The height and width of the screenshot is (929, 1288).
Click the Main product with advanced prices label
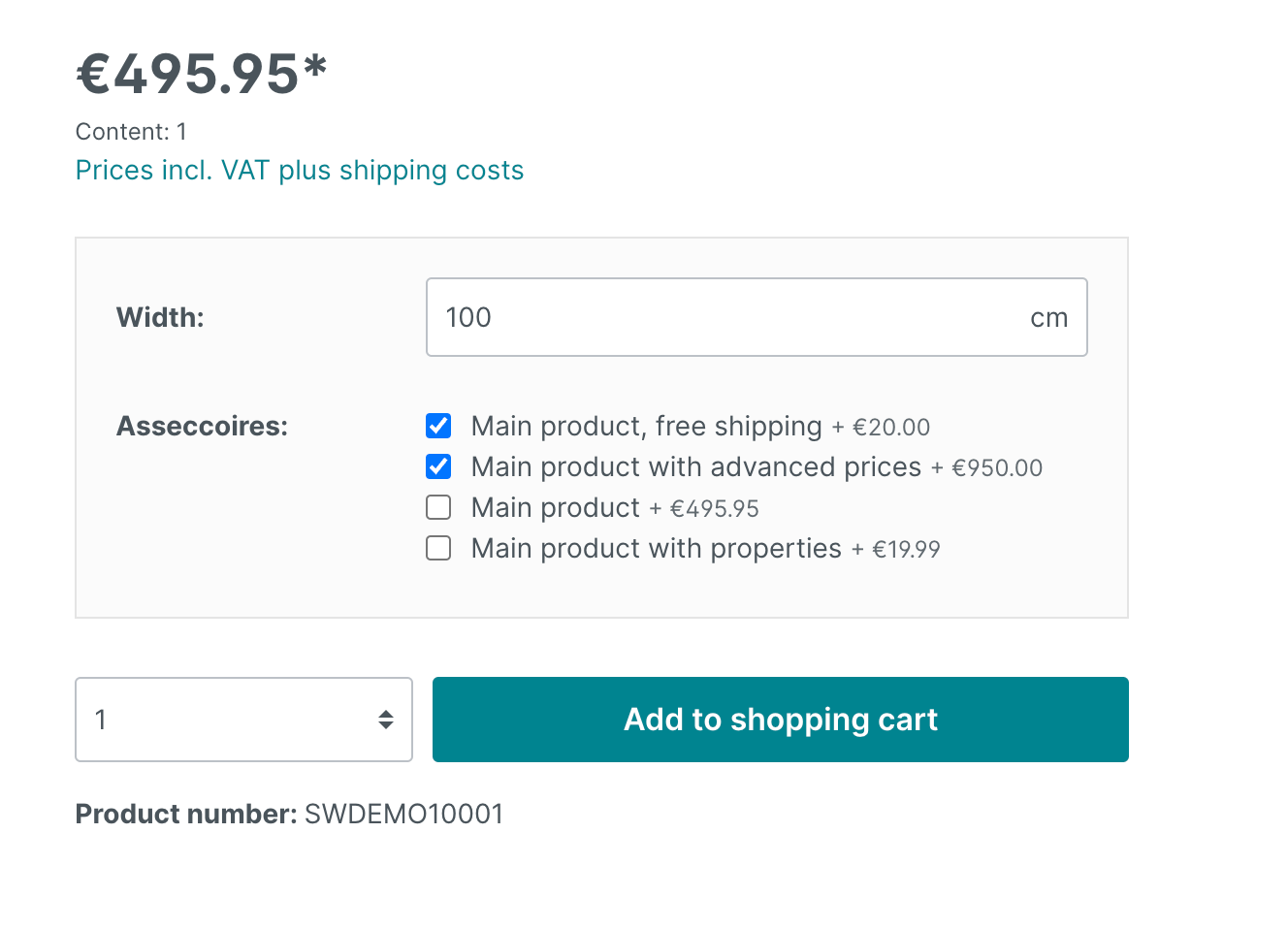point(696,466)
